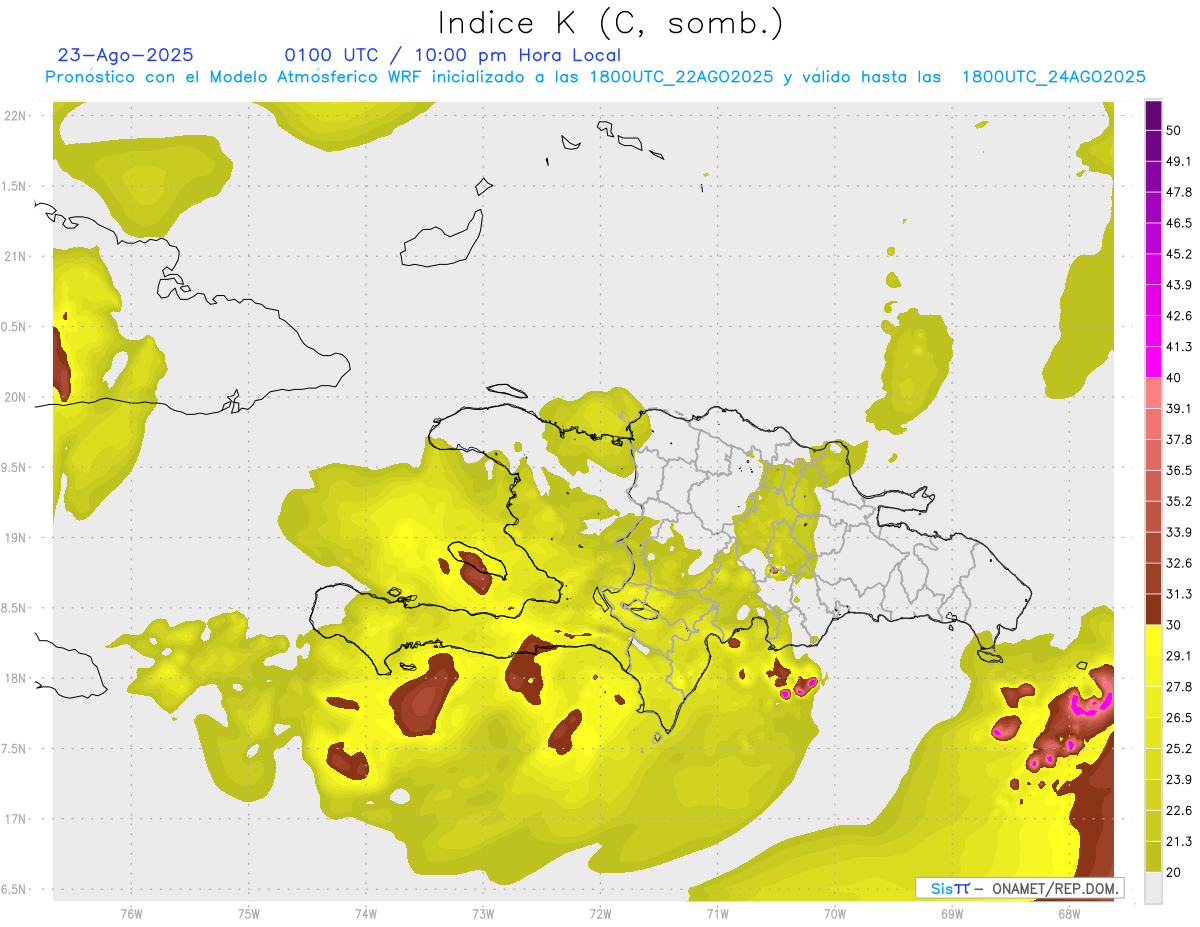Click the '73W' longitude axis label
Screen dimensions: 1200x927
tap(483, 913)
